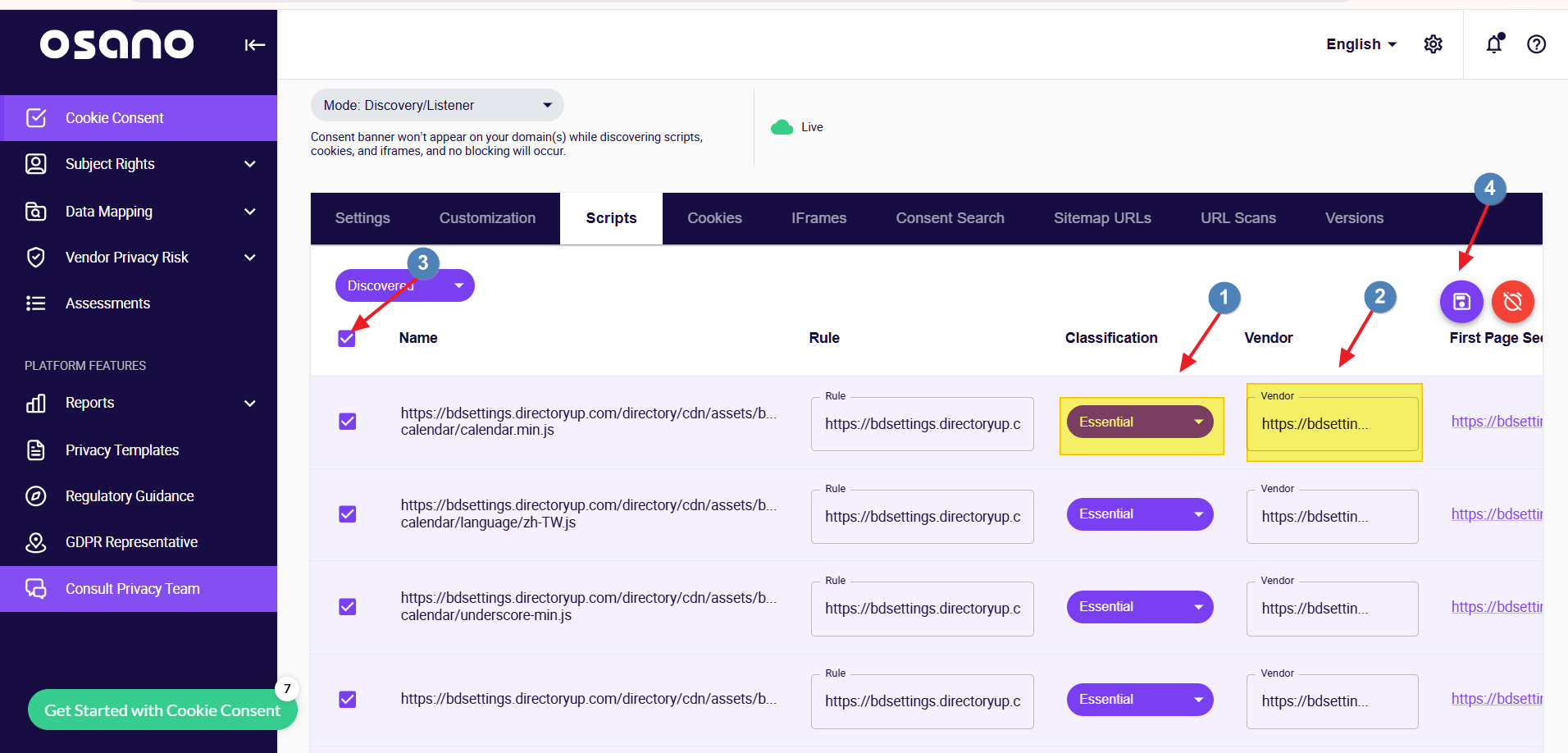Expand the Data Mapping menu chevron
This screenshot has height=753, width=1568.
coord(250,212)
